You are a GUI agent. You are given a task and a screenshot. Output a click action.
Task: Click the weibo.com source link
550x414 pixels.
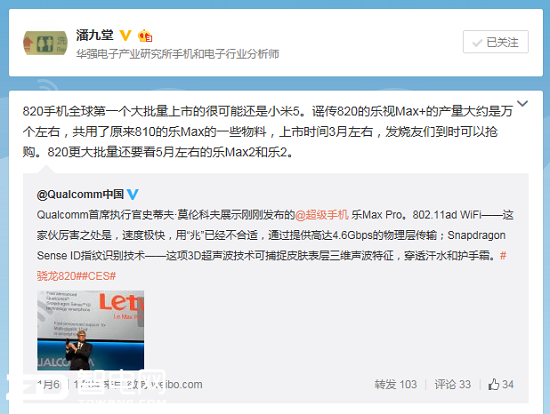click(x=178, y=385)
